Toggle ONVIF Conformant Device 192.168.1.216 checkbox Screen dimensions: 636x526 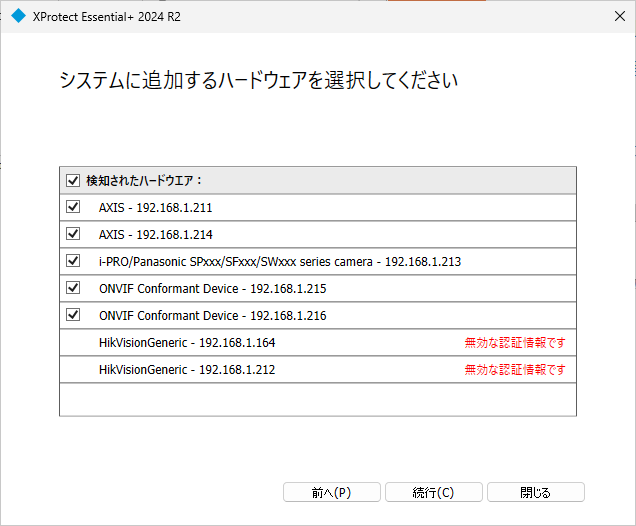tap(73, 315)
